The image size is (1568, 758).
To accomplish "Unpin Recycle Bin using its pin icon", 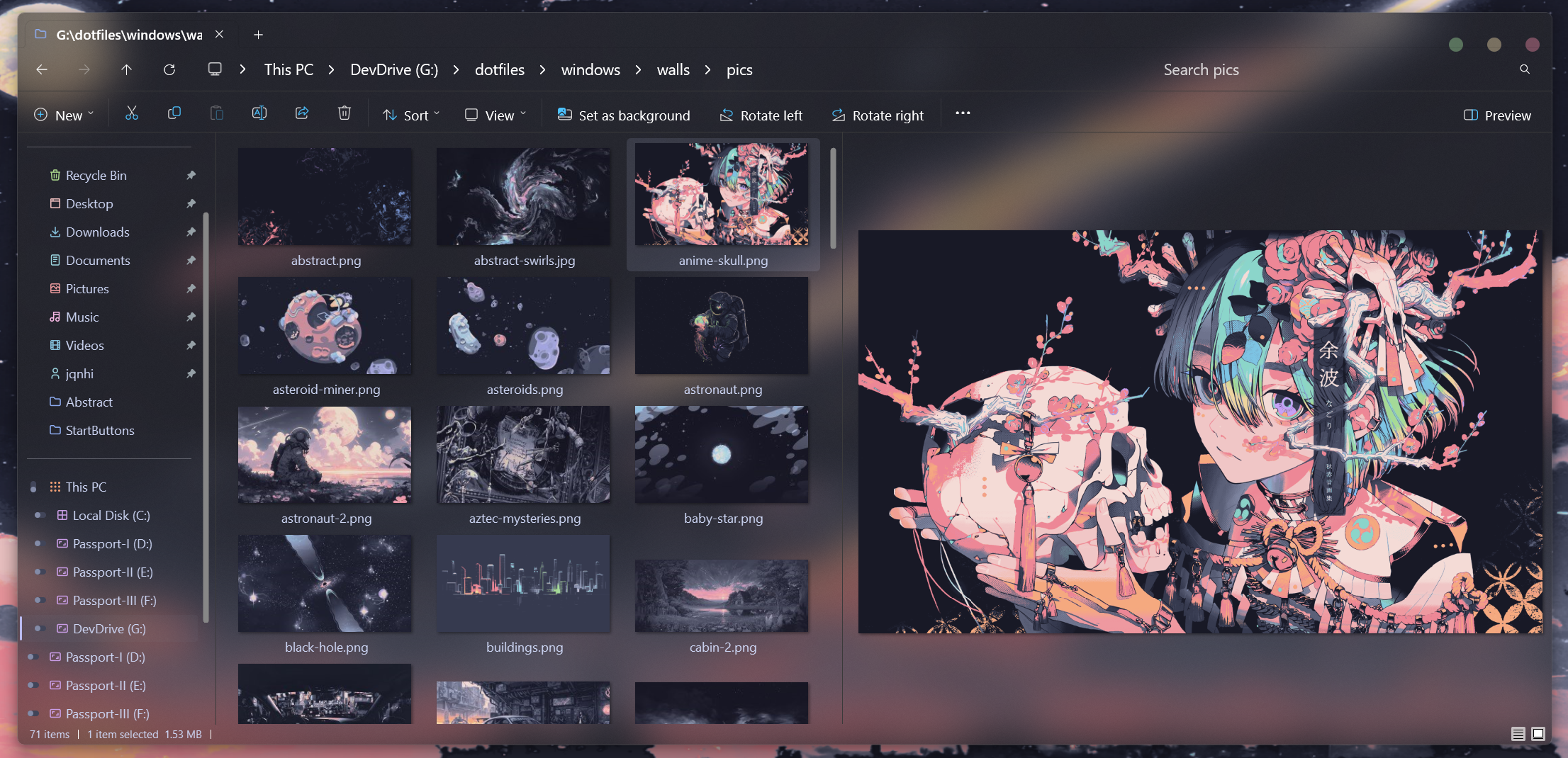I will click(x=191, y=176).
